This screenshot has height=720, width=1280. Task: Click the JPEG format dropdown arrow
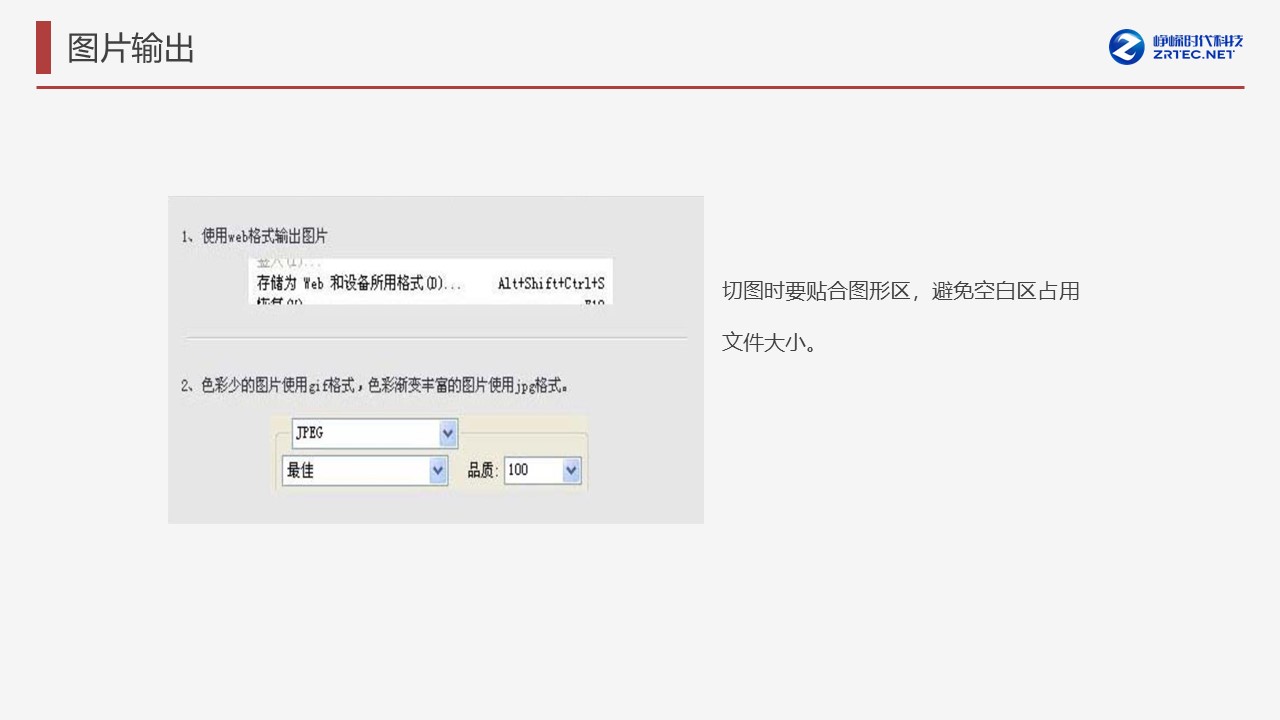click(x=448, y=433)
